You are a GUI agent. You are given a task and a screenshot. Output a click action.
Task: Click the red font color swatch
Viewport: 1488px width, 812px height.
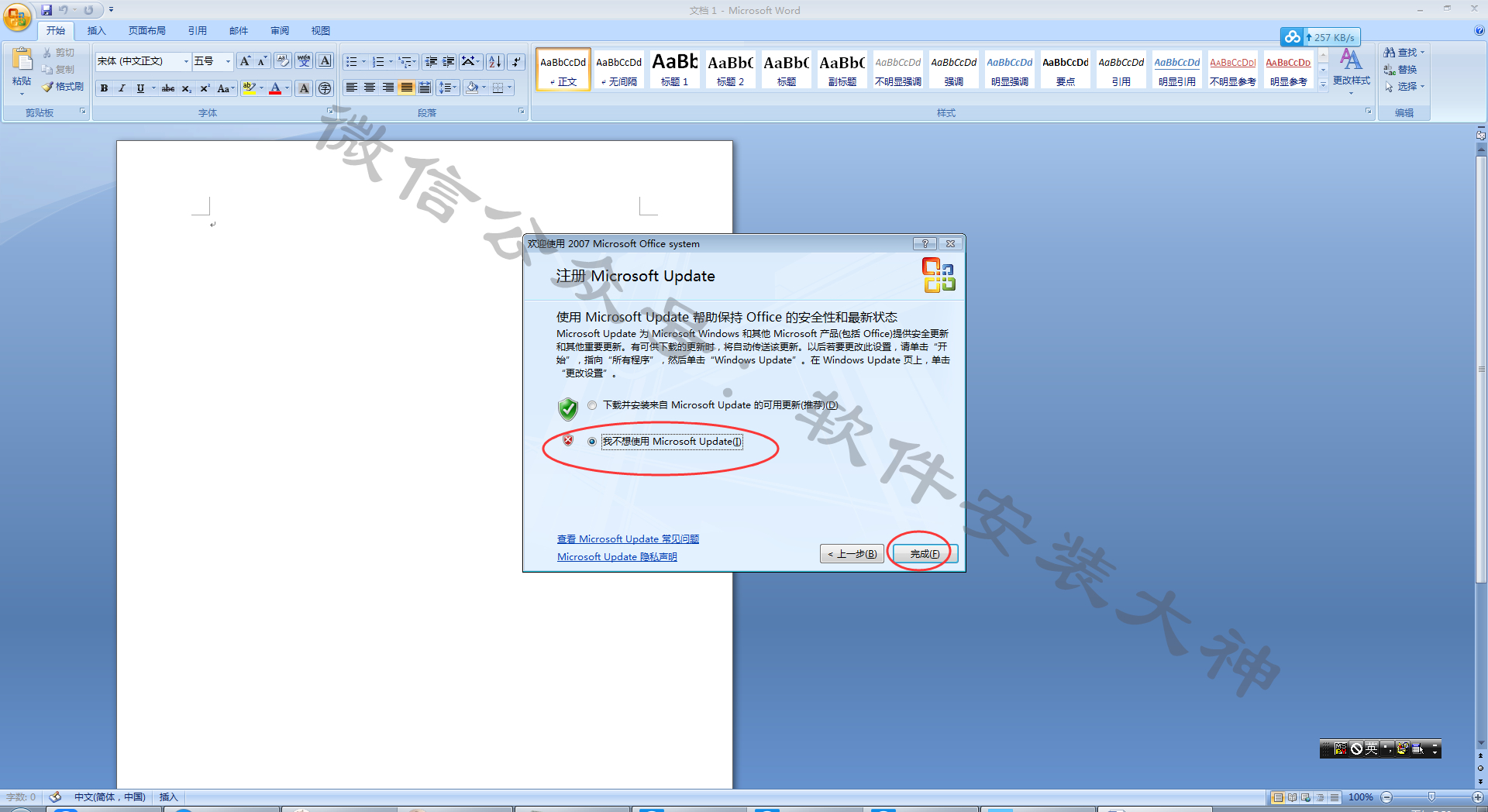click(275, 88)
